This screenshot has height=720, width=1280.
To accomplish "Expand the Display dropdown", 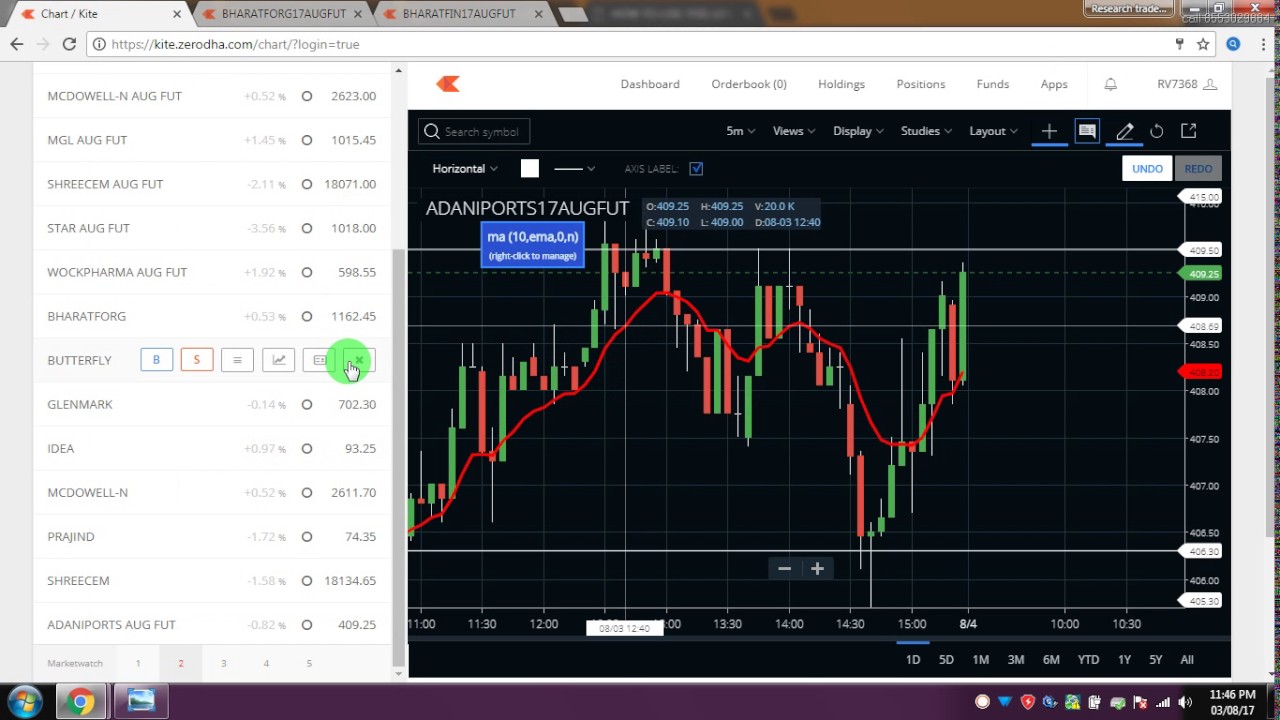I will [859, 131].
